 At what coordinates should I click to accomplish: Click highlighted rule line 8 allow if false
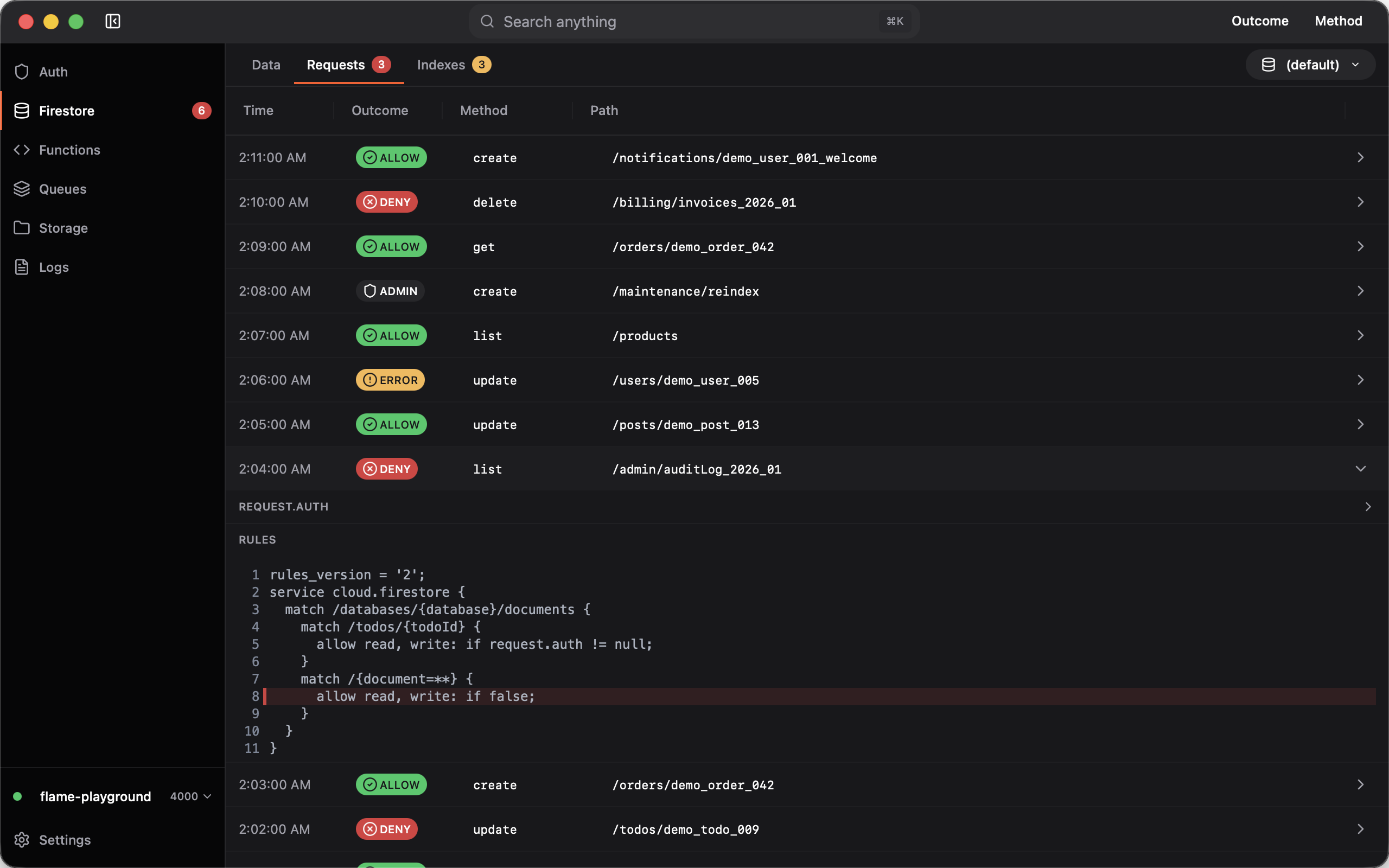[820, 697]
